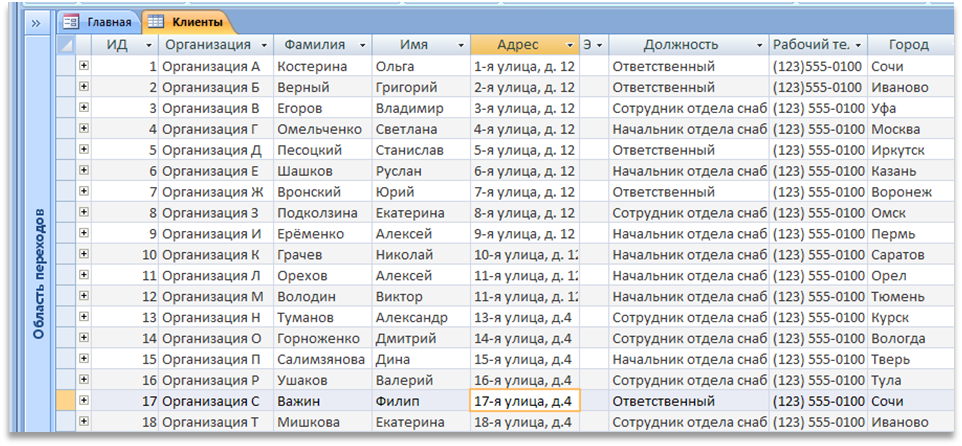Click the city cell Вологда

(x=909, y=338)
